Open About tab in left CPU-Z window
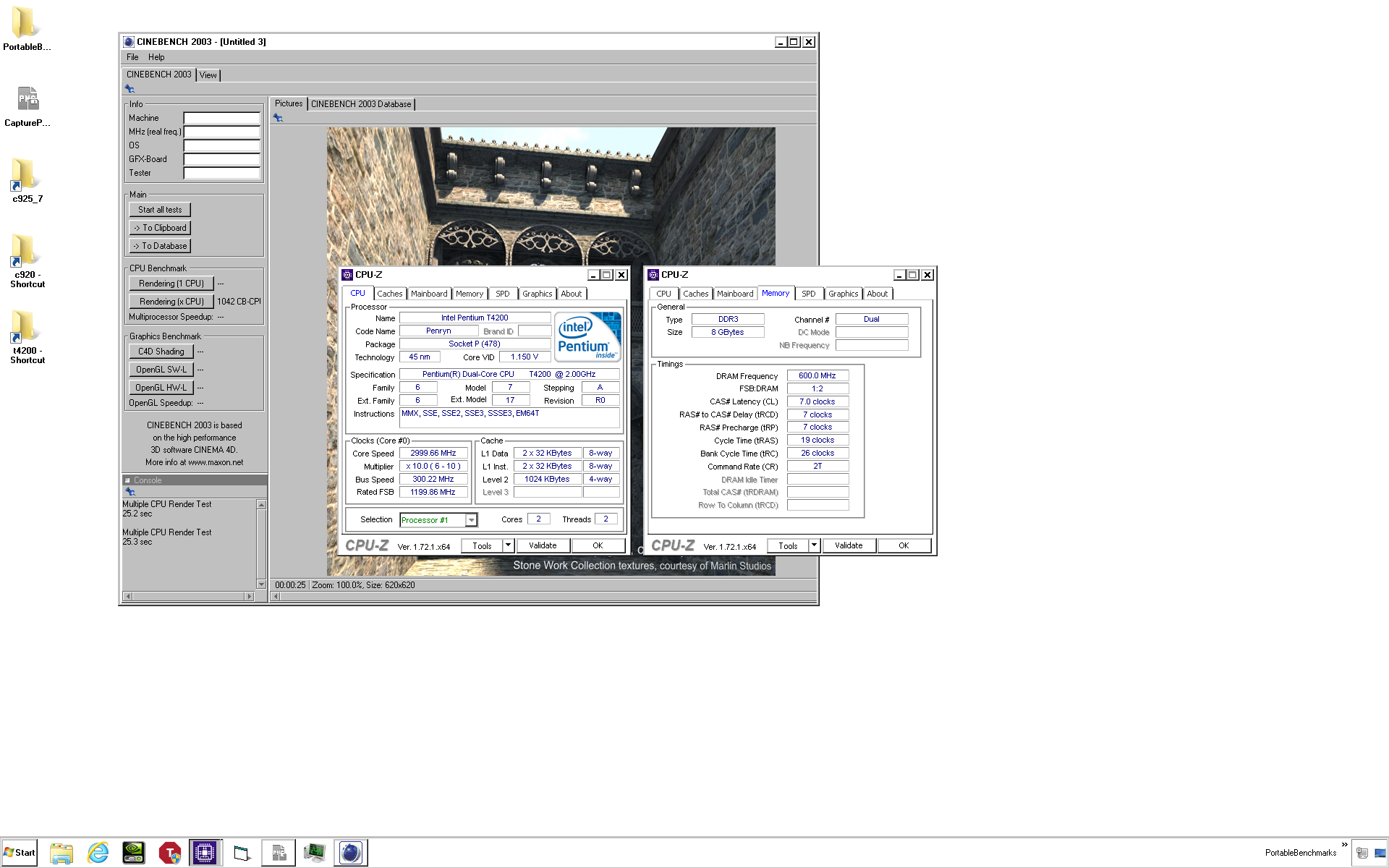 pyautogui.click(x=572, y=294)
